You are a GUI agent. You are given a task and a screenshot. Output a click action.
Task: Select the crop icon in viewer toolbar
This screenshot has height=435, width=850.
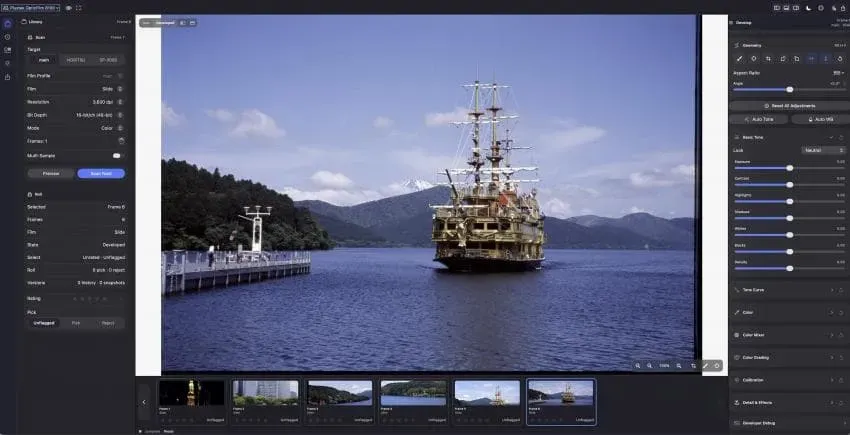point(693,366)
